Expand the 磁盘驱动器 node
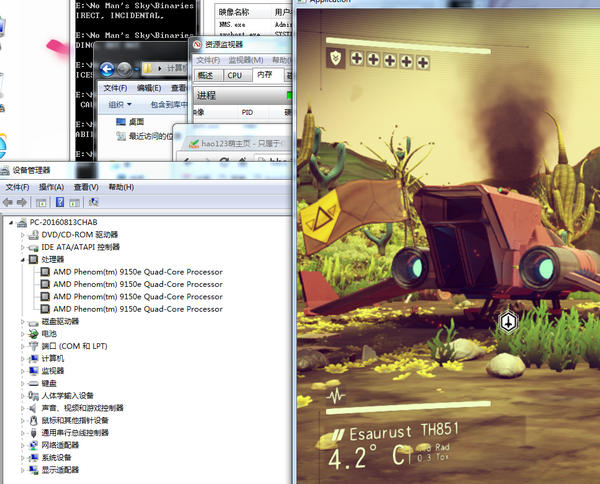 [23, 322]
